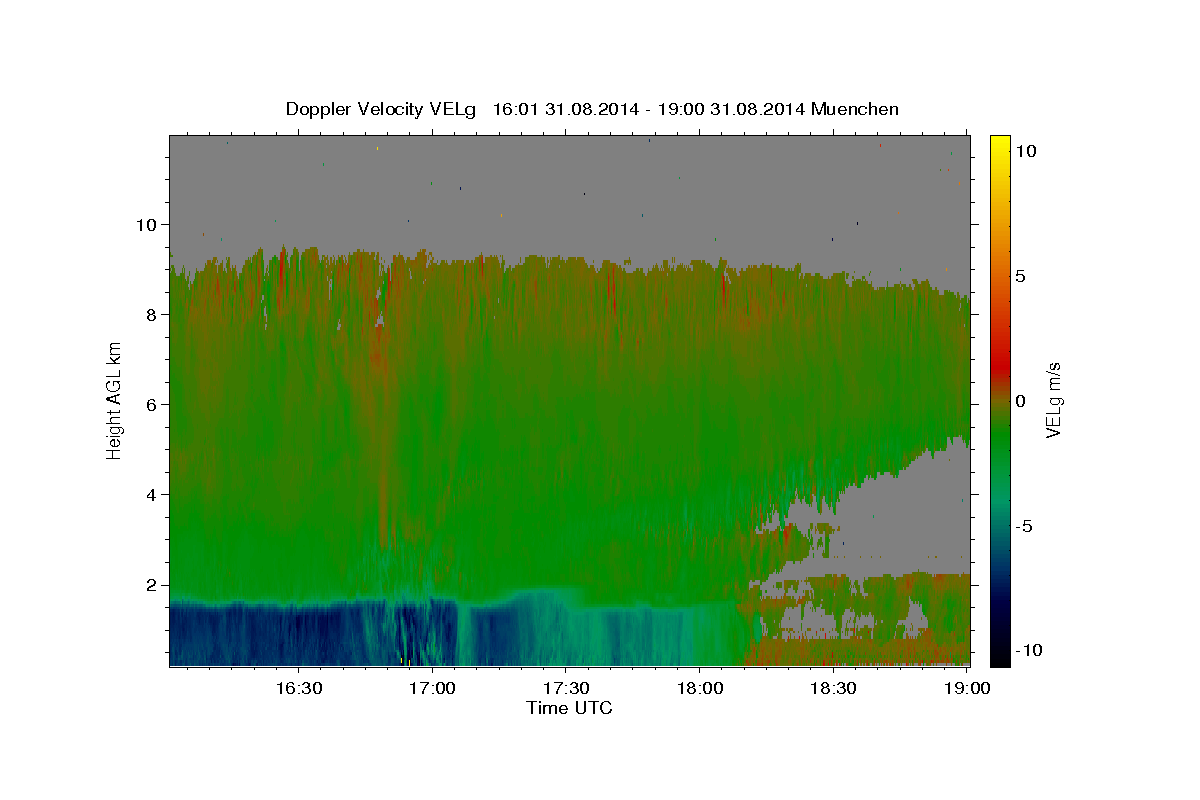
Task: Click the 18:00 time tick label
Action: pos(699,688)
